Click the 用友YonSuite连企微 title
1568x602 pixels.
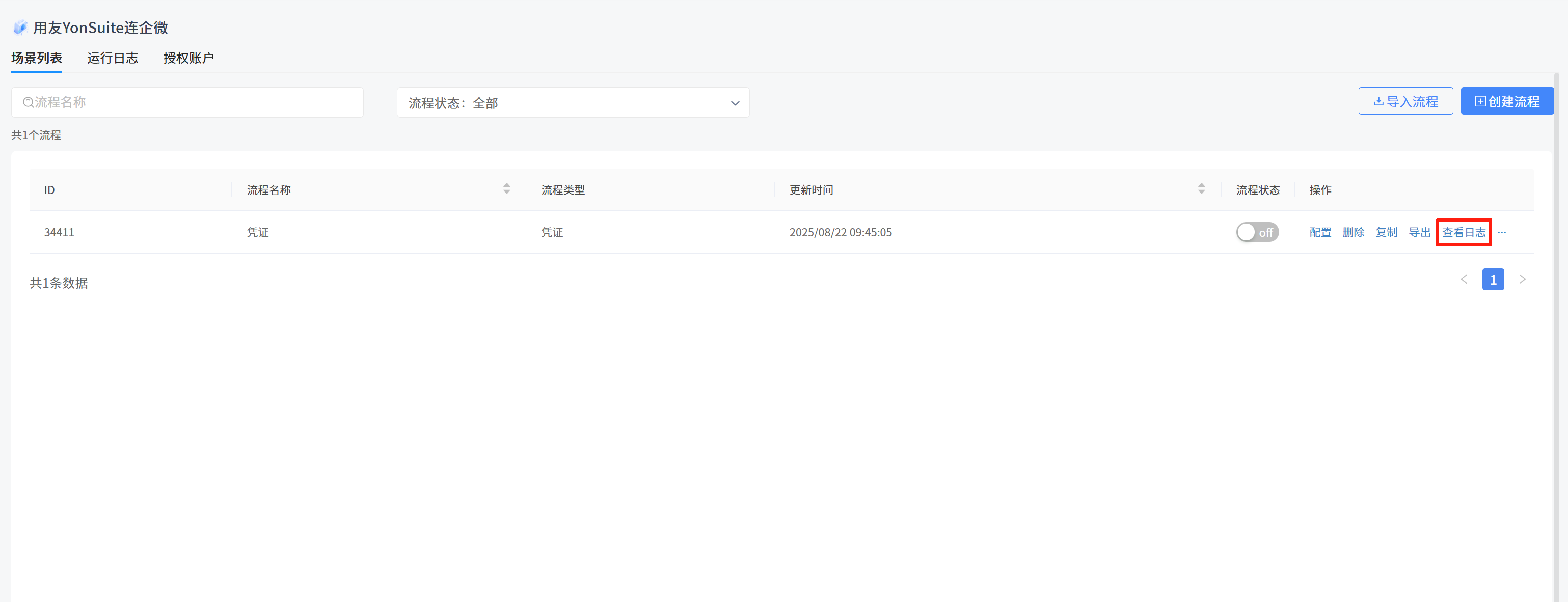100,28
